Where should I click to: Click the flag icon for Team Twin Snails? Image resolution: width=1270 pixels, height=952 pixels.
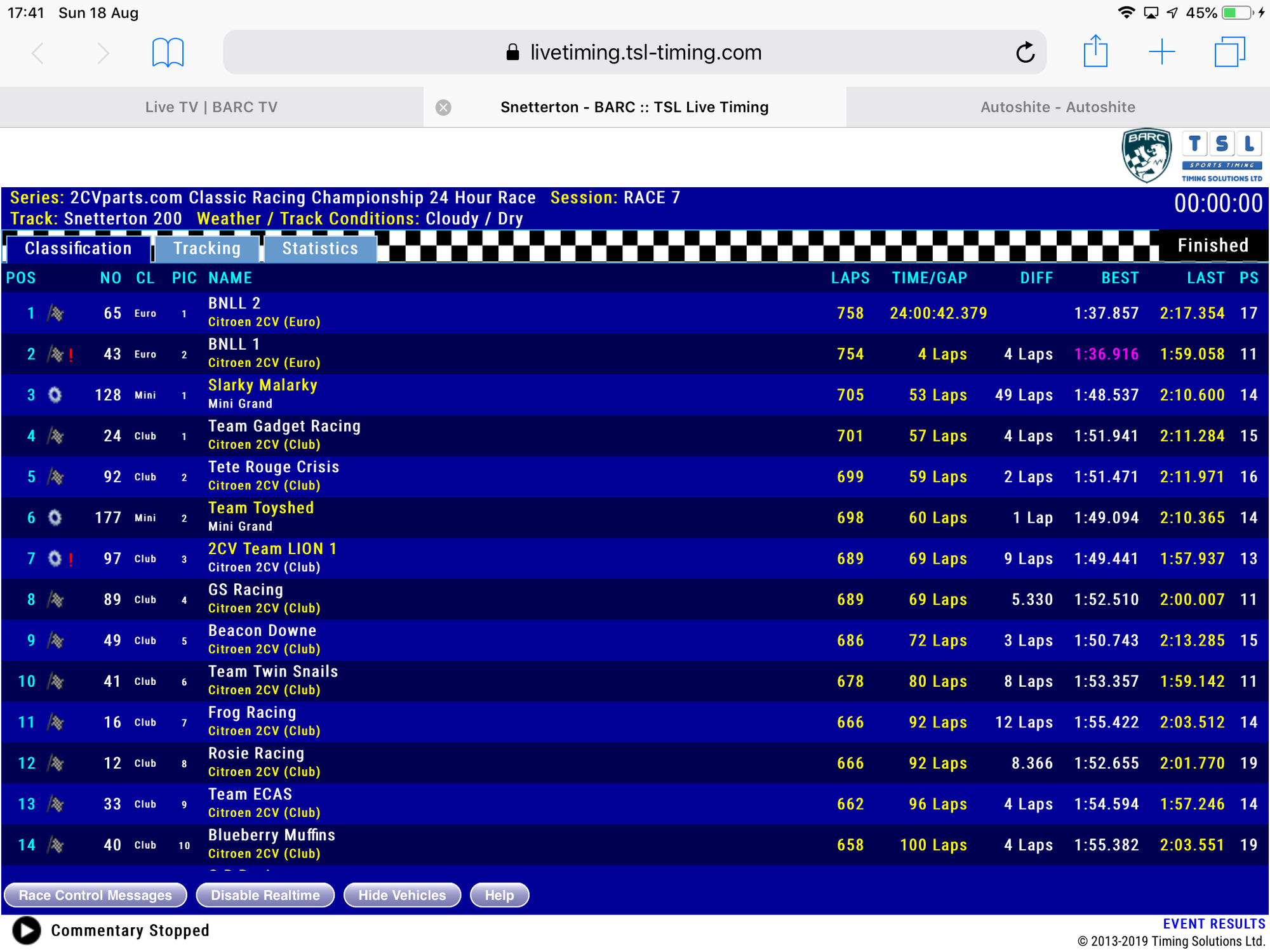56,682
